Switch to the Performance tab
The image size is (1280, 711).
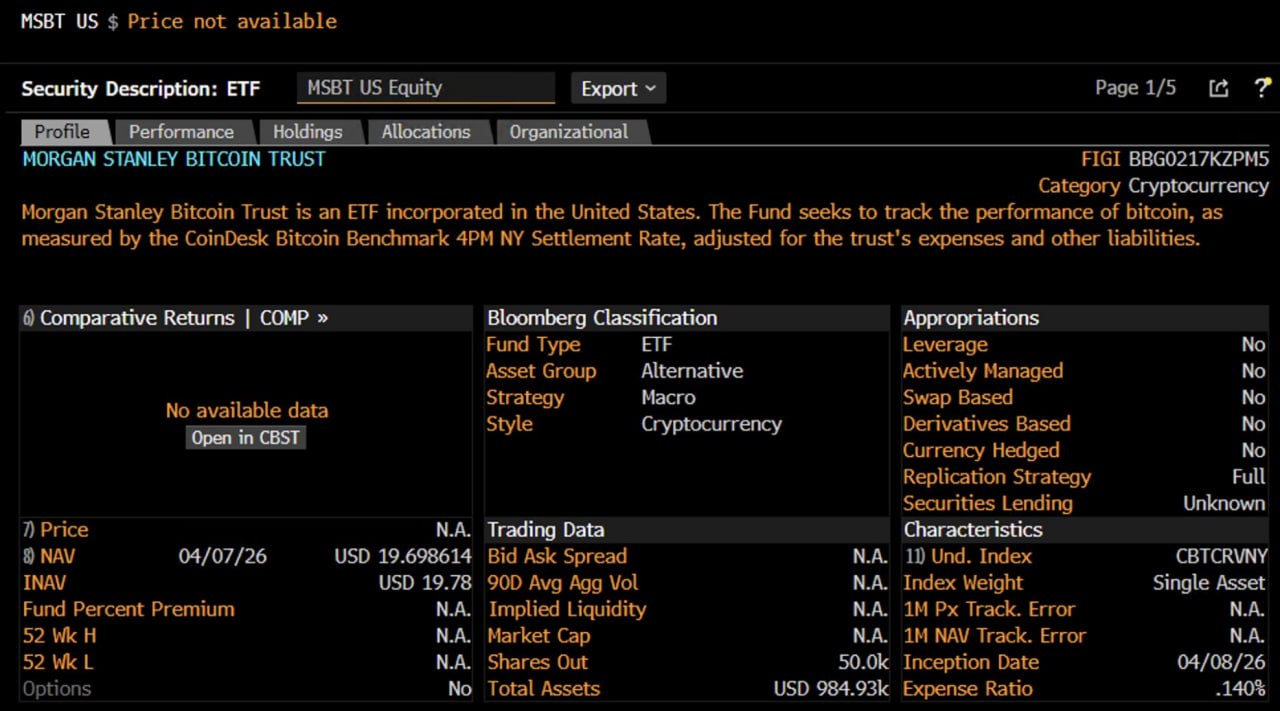coord(181,132)
